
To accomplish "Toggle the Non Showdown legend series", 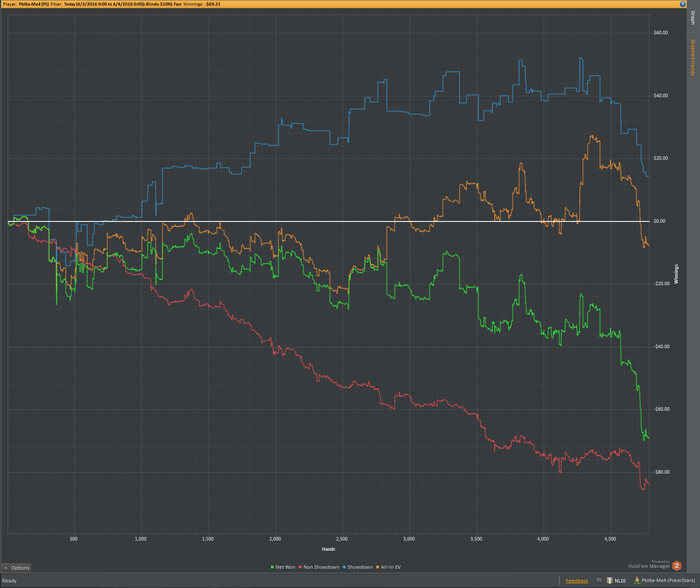I will (x=319, y=567).
